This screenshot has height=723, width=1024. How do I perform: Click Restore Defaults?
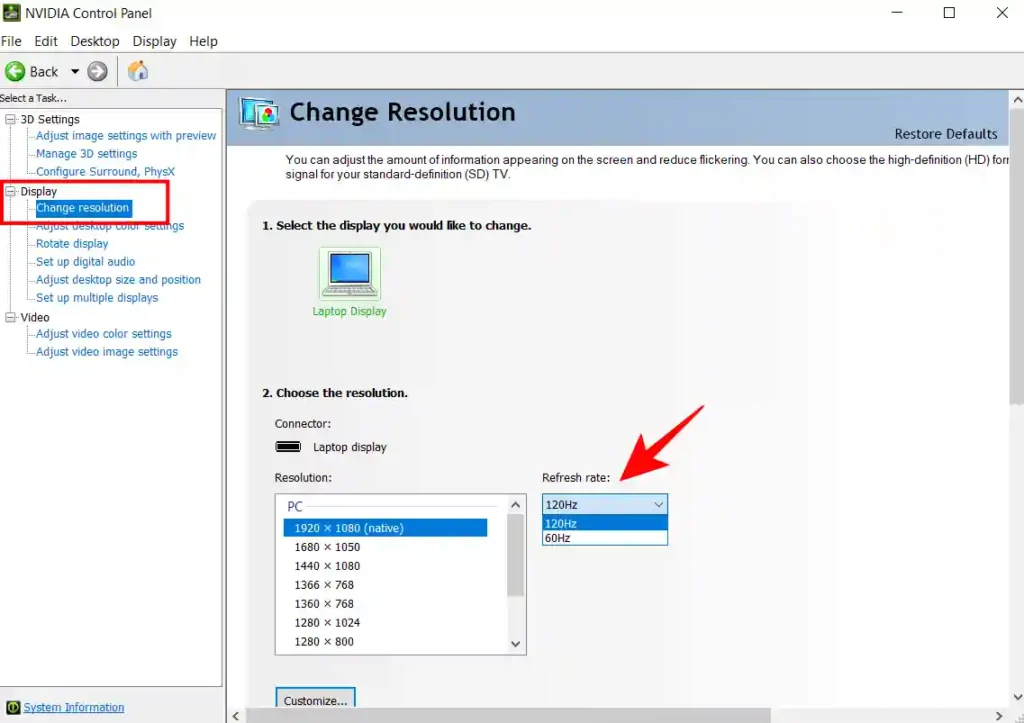[x=945, y=133]
